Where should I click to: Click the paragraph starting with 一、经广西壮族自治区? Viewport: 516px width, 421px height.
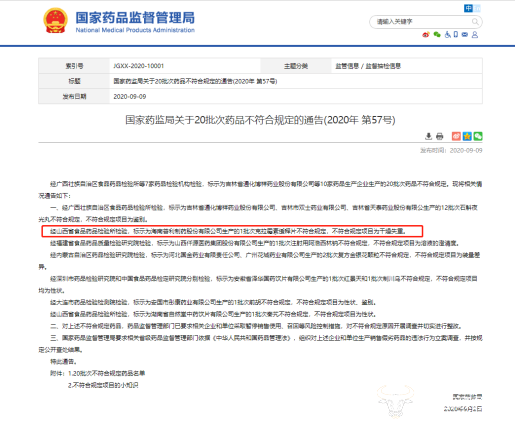point(258,213)
